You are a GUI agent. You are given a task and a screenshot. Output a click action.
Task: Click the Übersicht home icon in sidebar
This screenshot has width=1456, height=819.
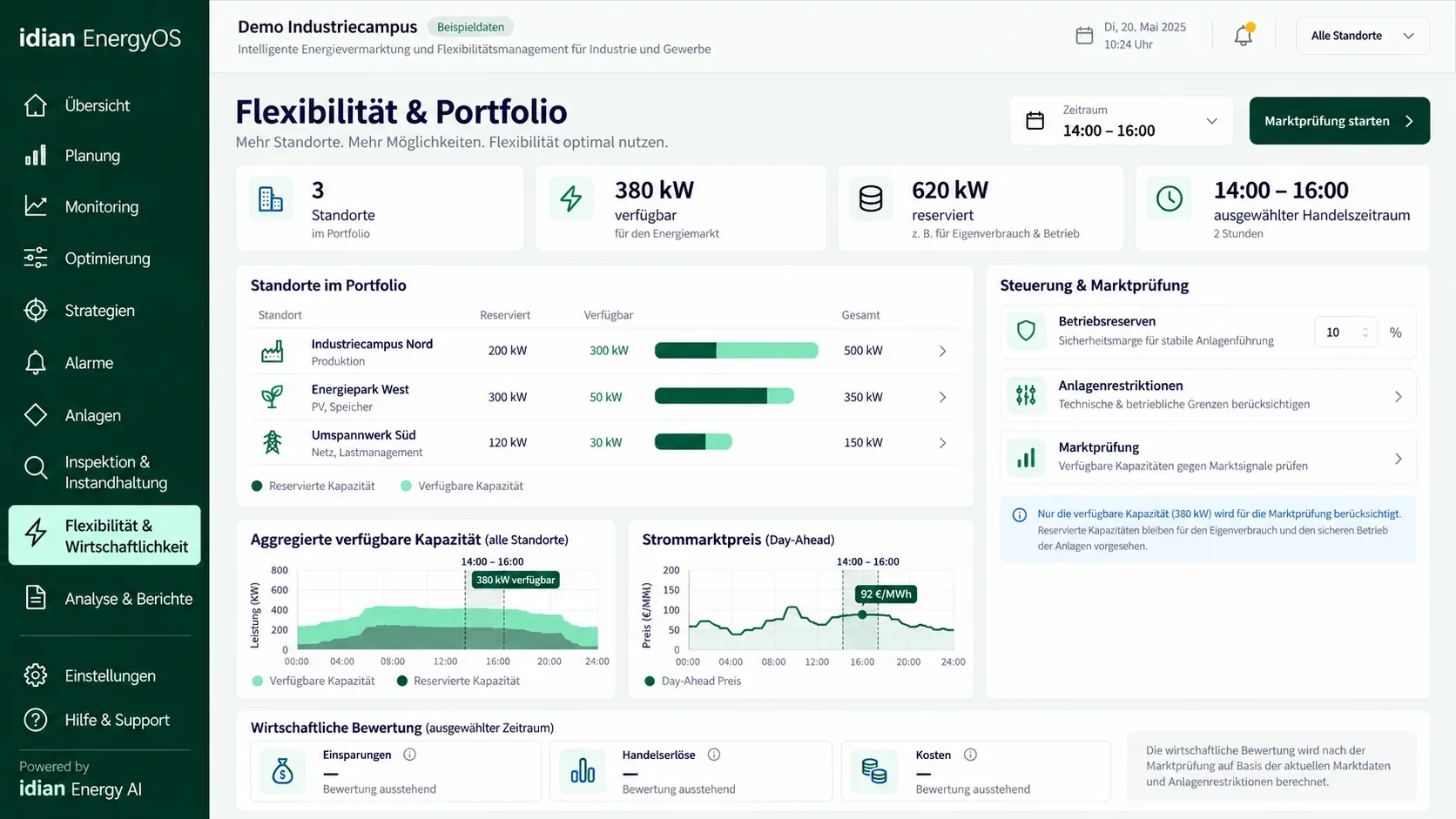pyautogui.click(x=36, y=105)
